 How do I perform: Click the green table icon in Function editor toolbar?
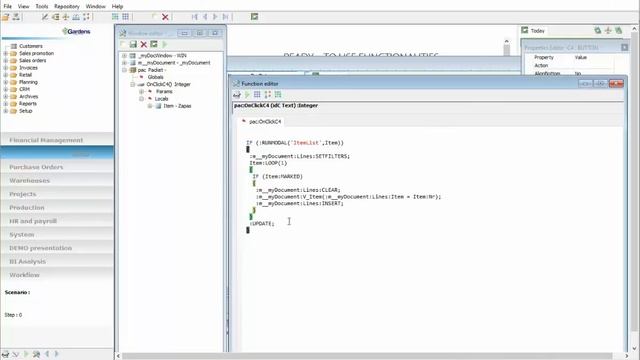tap(278, 95)
